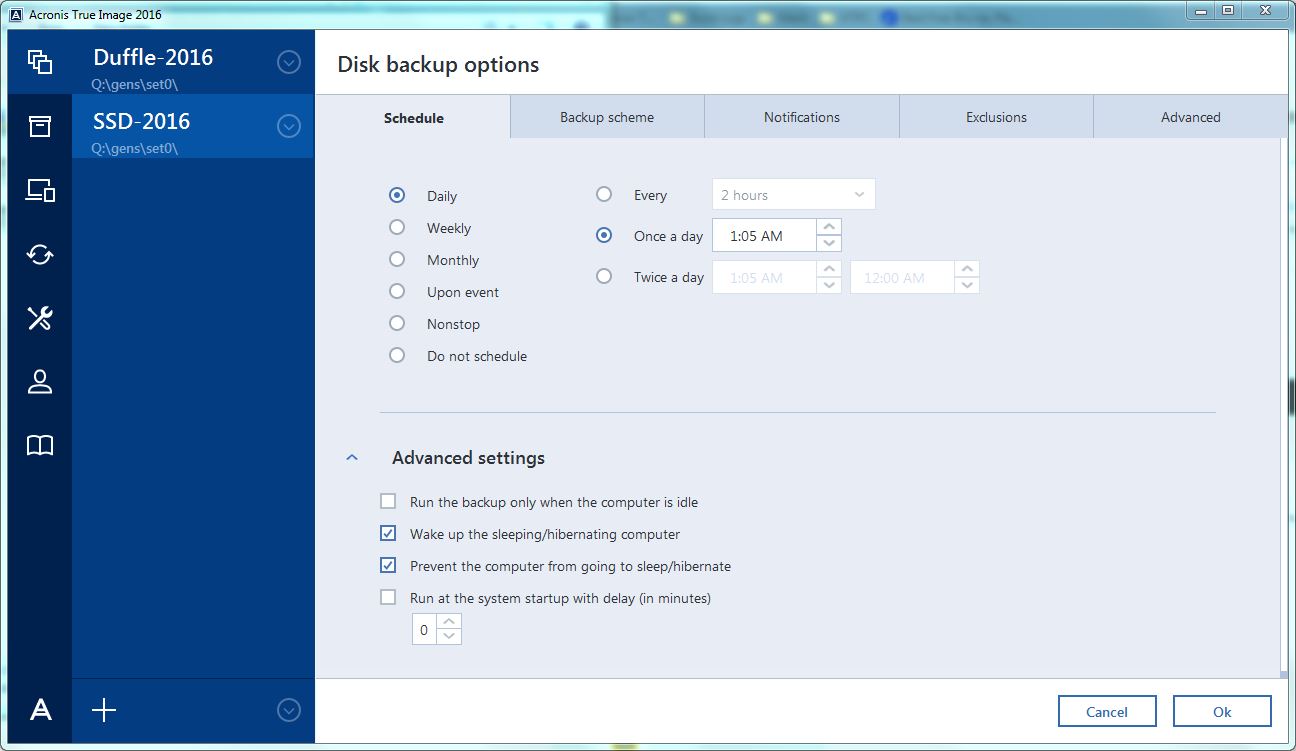Image resolution: width=1296 pixels, height=751 pixels.
Task: Open the Backup section icon in sidebar
Action: (40, 62)
